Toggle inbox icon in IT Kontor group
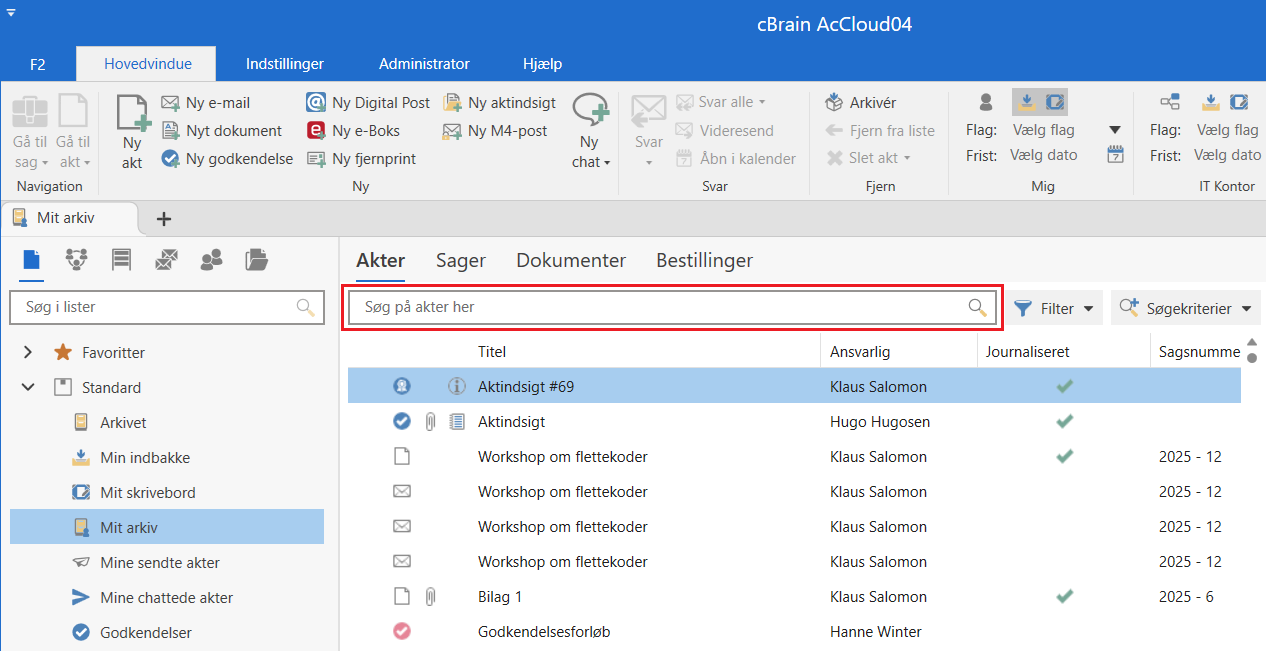 [1210, 102]
